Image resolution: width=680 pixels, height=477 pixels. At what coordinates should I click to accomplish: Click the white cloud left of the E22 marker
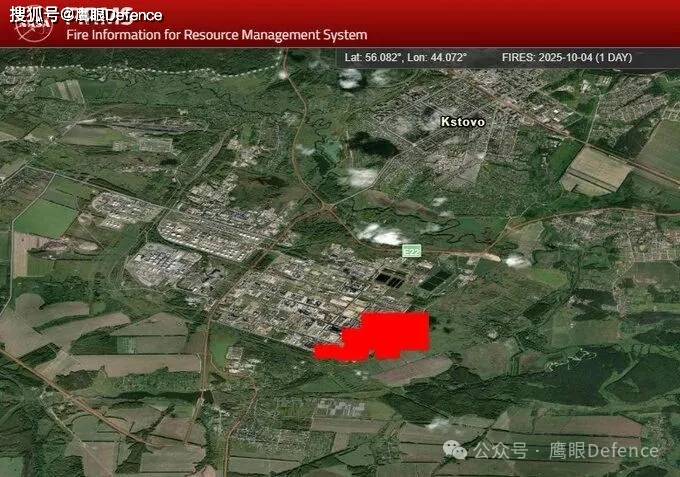[378, 236]
